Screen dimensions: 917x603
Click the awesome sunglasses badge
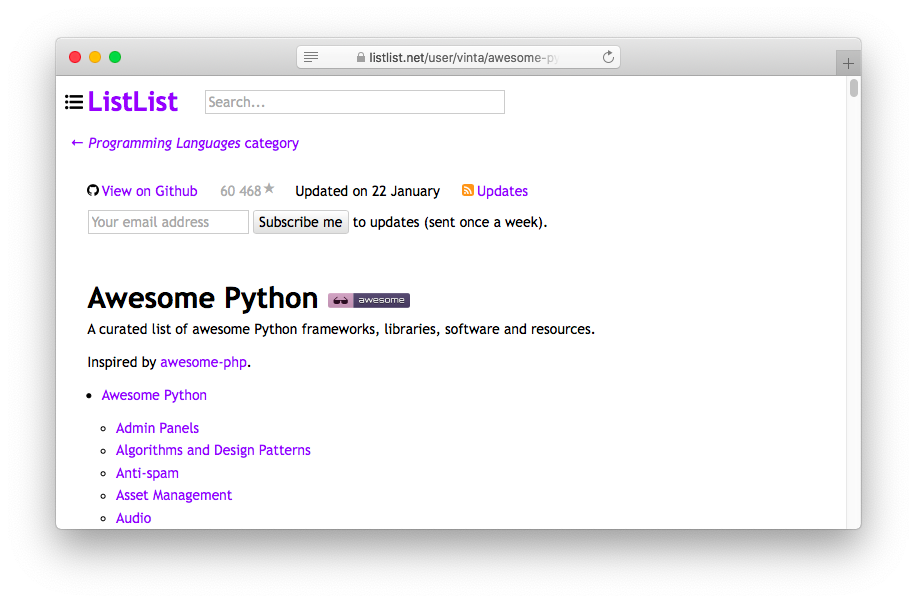[x=369, y=300]
